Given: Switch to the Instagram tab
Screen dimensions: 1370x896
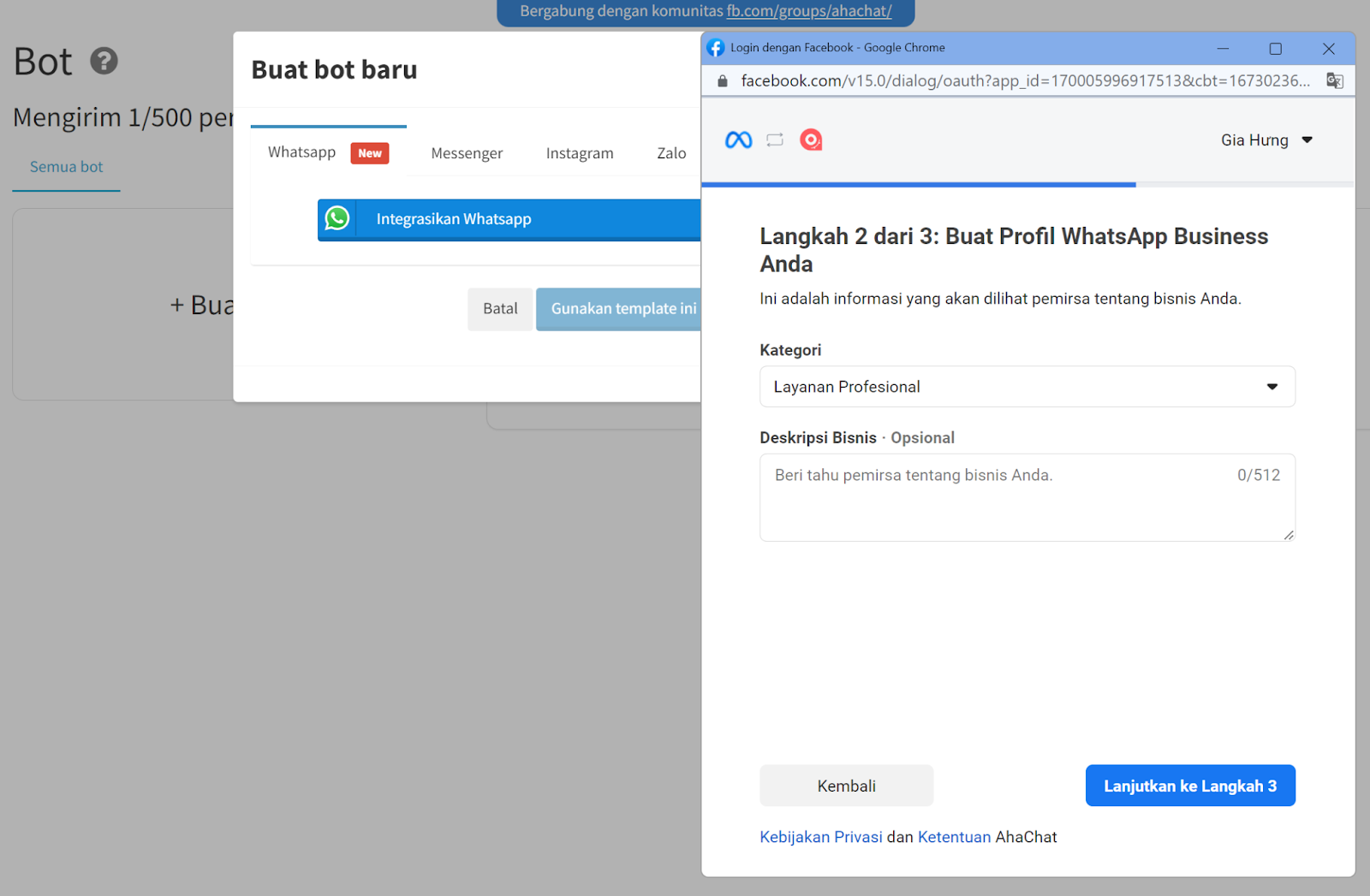Looking at the screenshot, I should click(580, 153).
